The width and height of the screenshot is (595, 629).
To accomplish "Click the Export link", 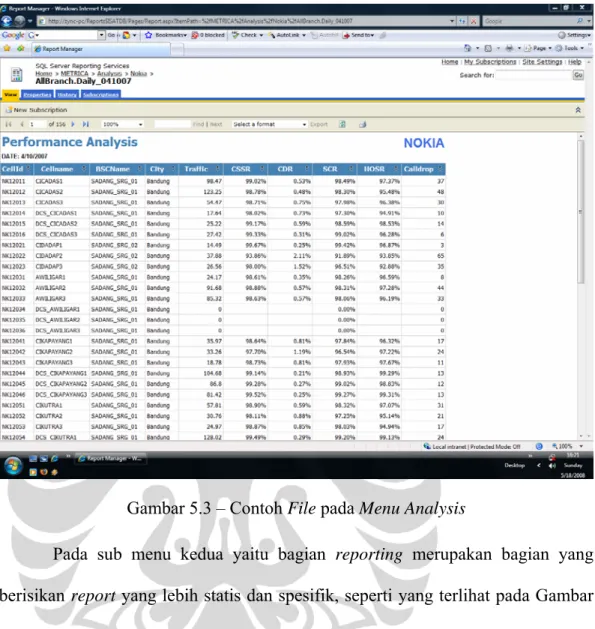I will click(319, 124).
